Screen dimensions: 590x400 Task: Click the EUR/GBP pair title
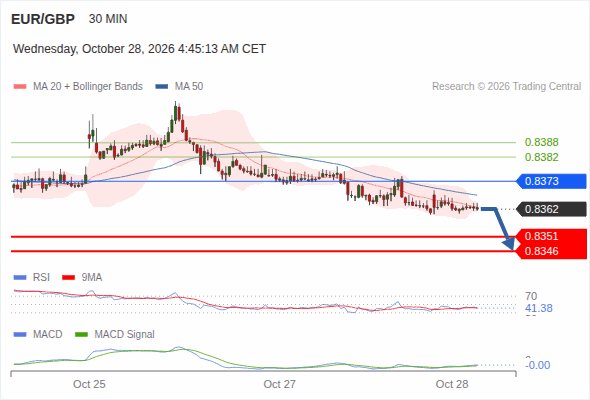[43, 19]
